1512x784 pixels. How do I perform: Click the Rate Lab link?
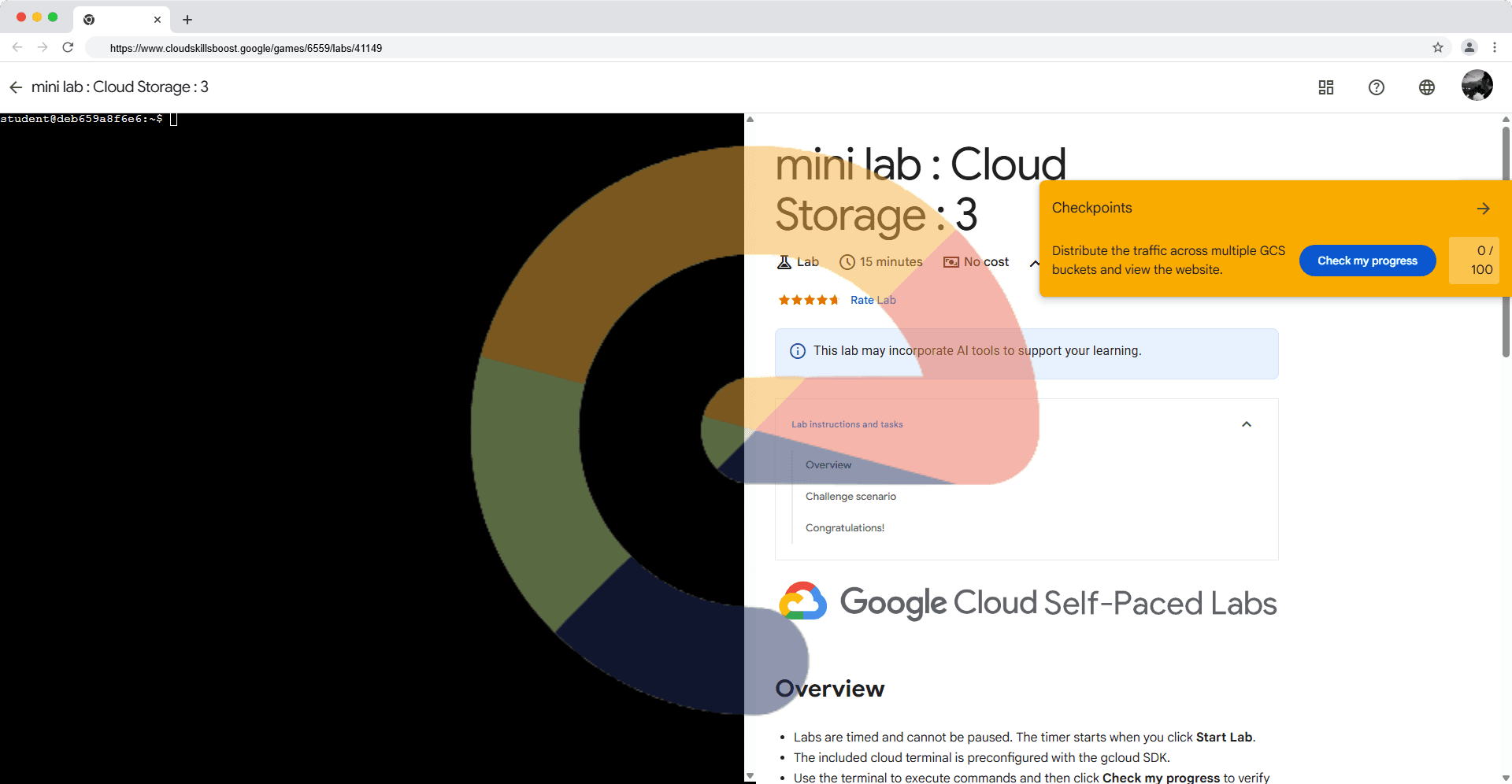(x=873, y=300)
